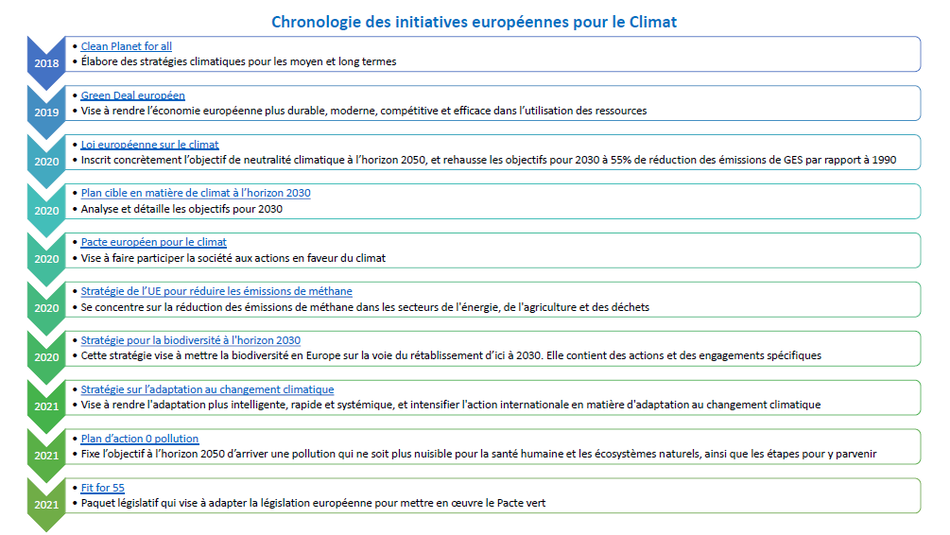Image resolution: width=950 pixels, height=535 pixels.
Task: Select the 2019 chevron marker
Action: (46, 112)
